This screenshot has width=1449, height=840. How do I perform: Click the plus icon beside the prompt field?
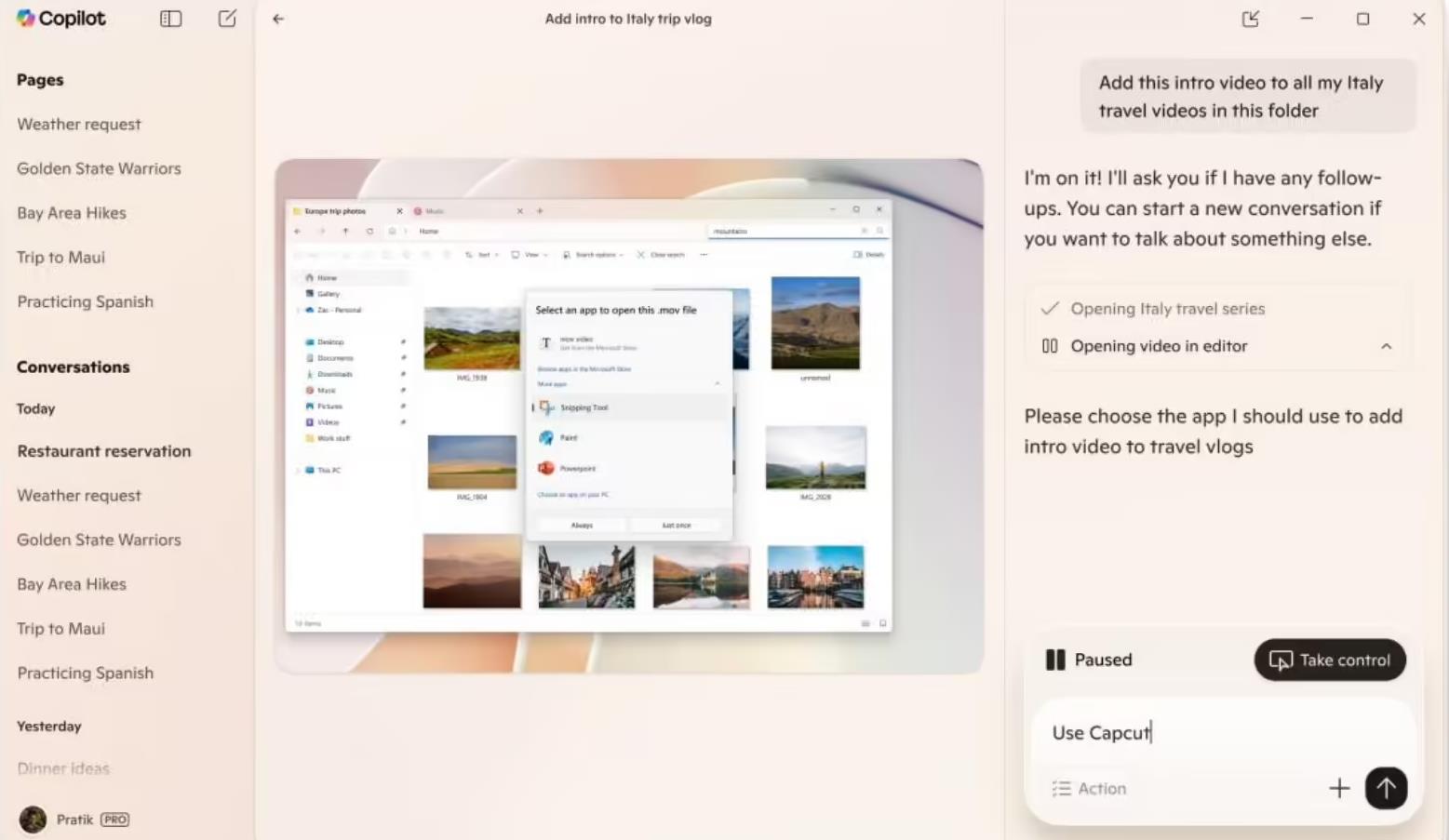pos(1339,788)
